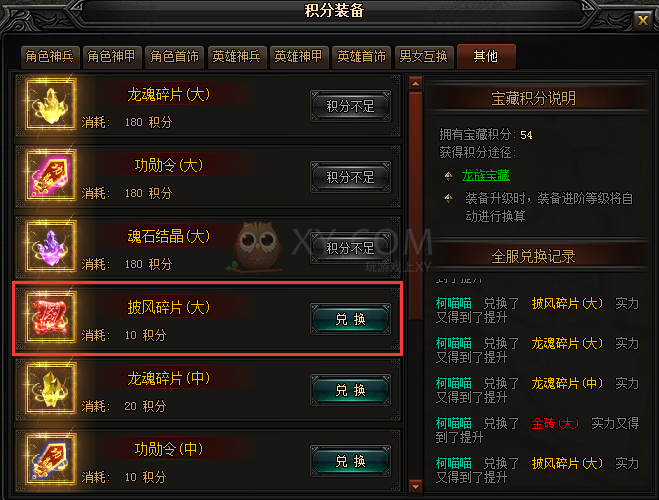
Task: Click the scroll down arrow of item list
Action: pyautogui.click(x=415, y=487)
